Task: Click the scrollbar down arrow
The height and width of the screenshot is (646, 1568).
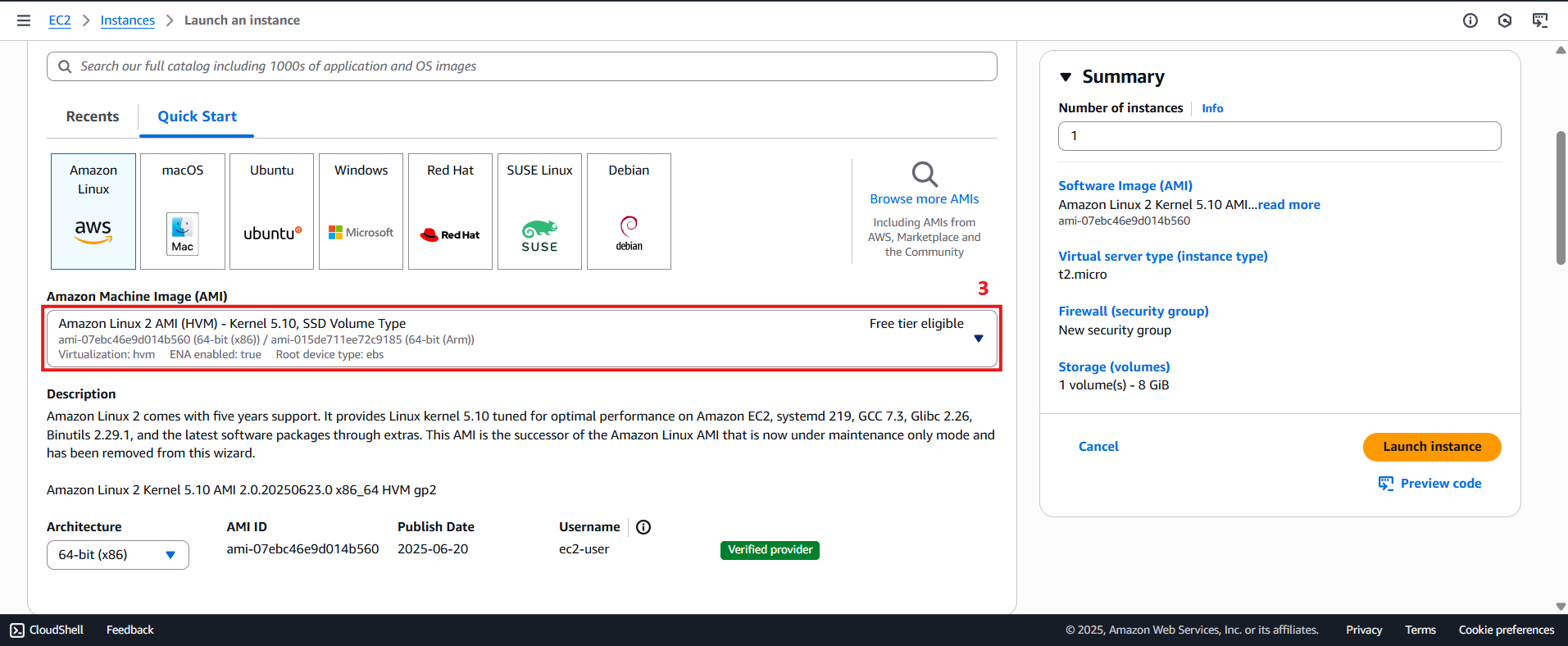Action: click(x=1561, y=607)
